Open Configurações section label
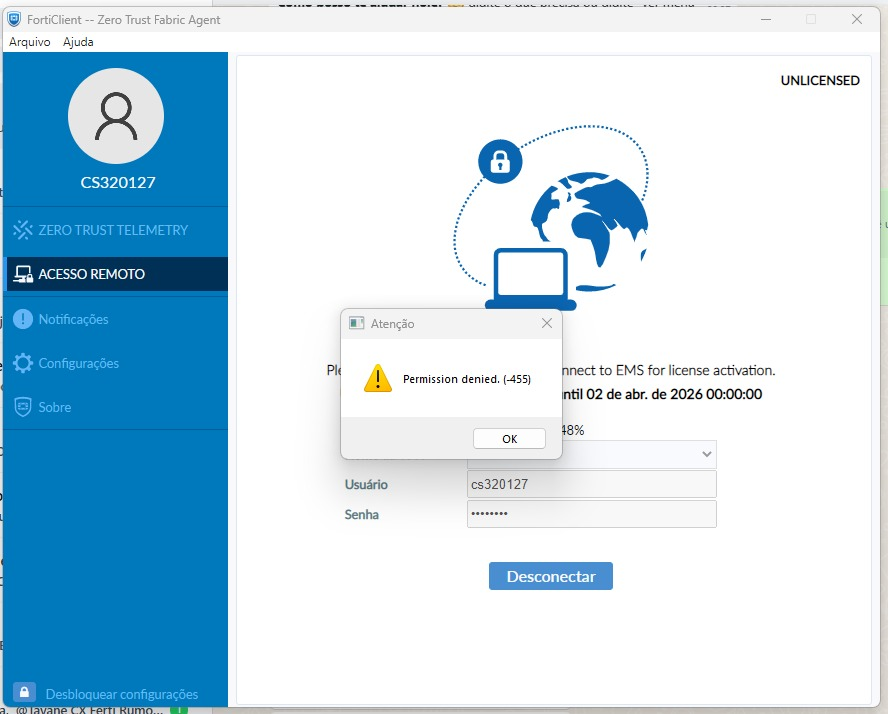Screen dimensions: 888x714 (79, 364)
